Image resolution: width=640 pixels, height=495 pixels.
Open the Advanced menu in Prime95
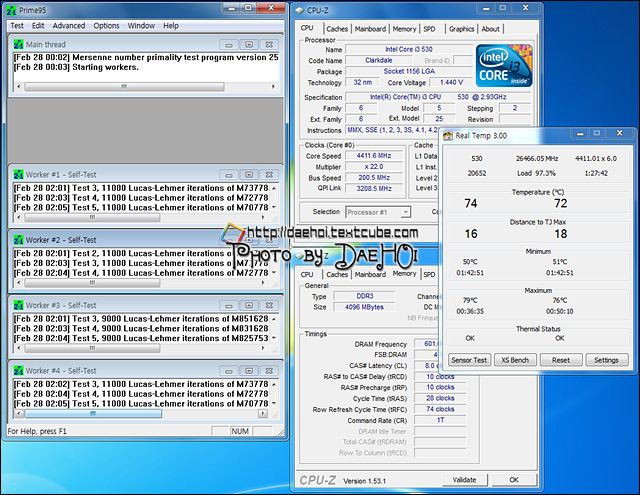pyautogui.click(x=69, y=26)
